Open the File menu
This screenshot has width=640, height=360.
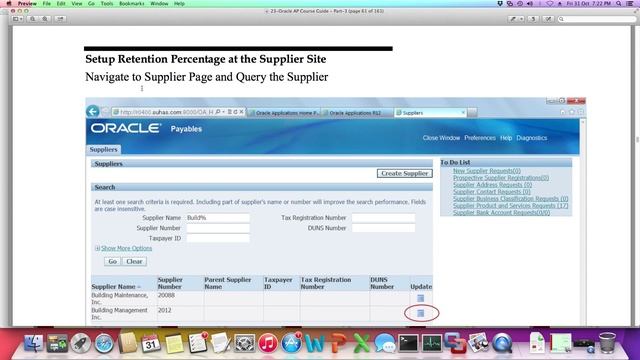pos(47,3)
